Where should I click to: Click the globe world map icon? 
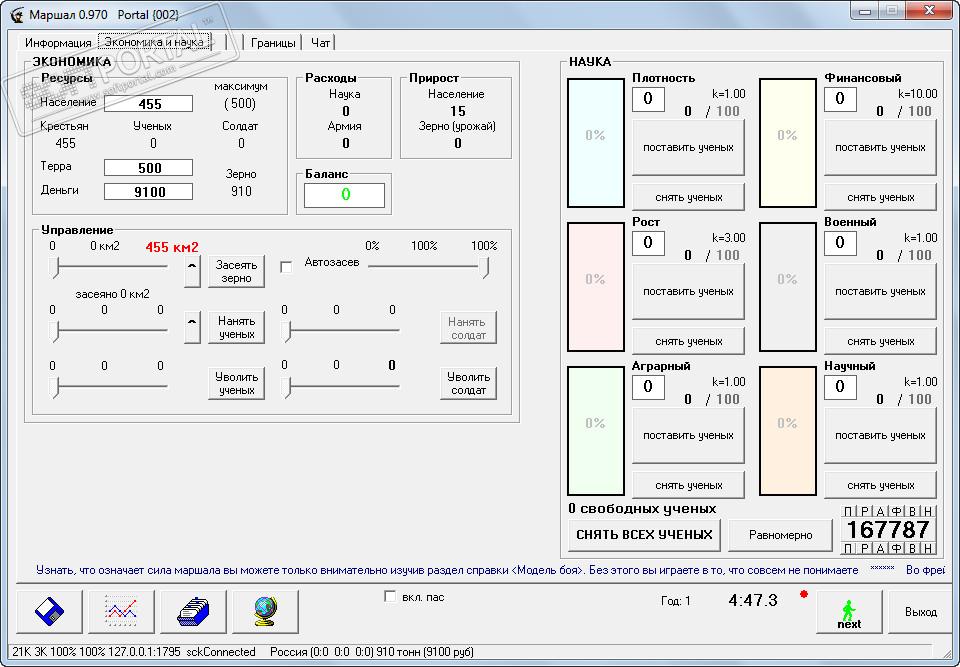coord(265,611)
